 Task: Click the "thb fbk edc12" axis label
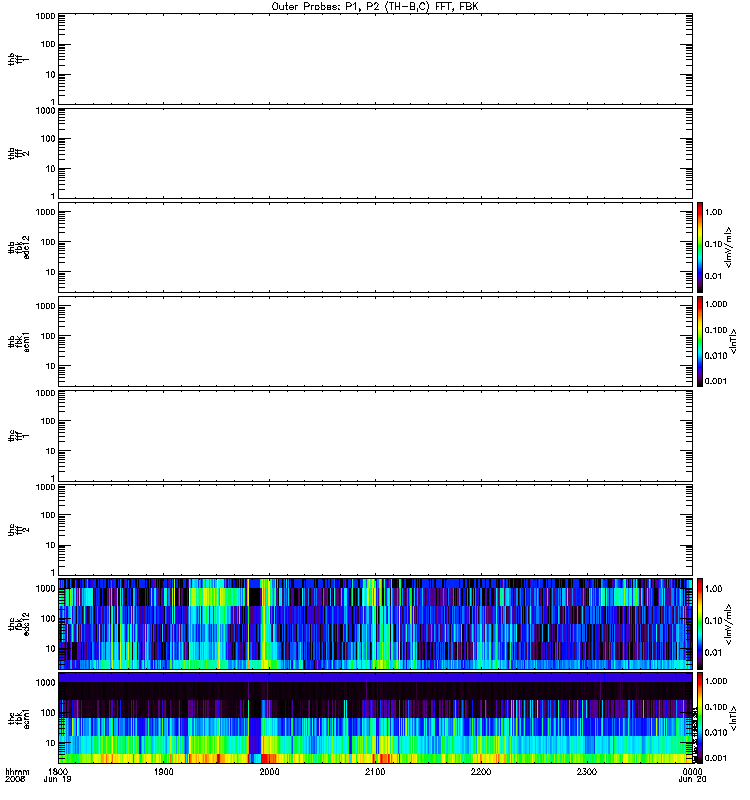[x=18, y=247]
